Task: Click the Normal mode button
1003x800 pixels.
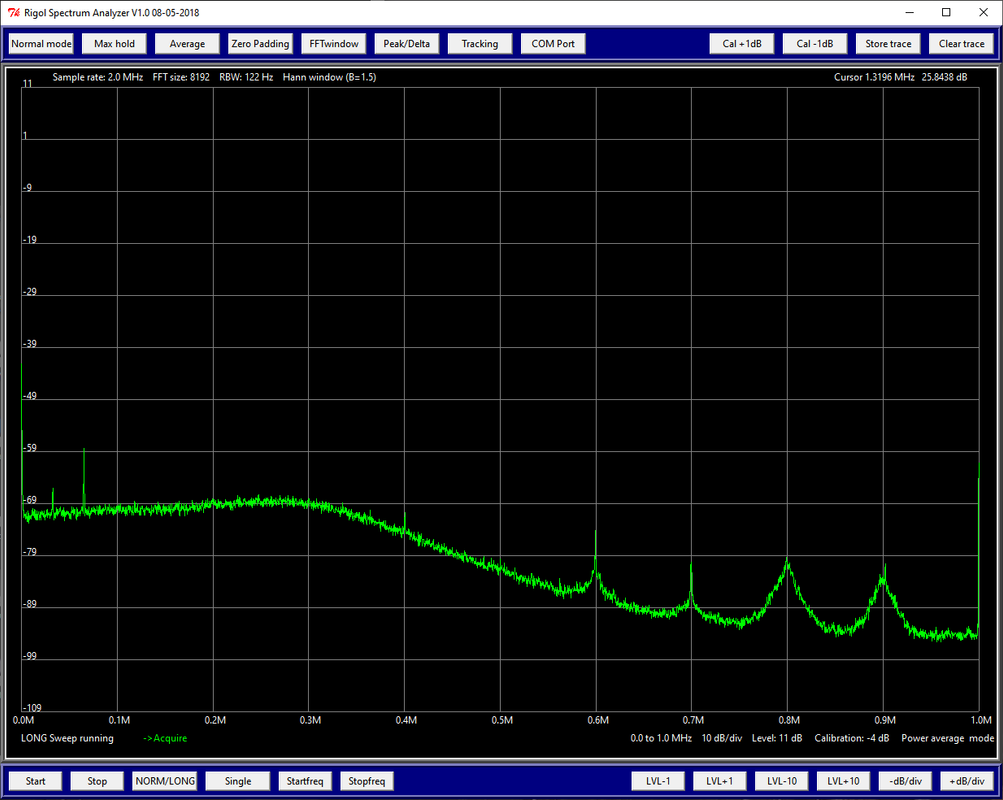Action: click(42, 43)
